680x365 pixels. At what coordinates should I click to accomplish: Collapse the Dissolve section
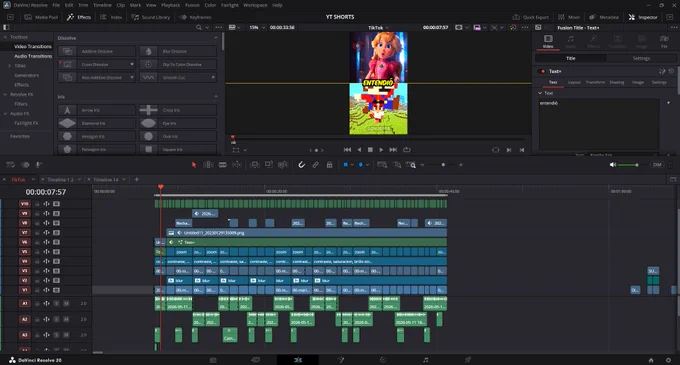[216, 38]
